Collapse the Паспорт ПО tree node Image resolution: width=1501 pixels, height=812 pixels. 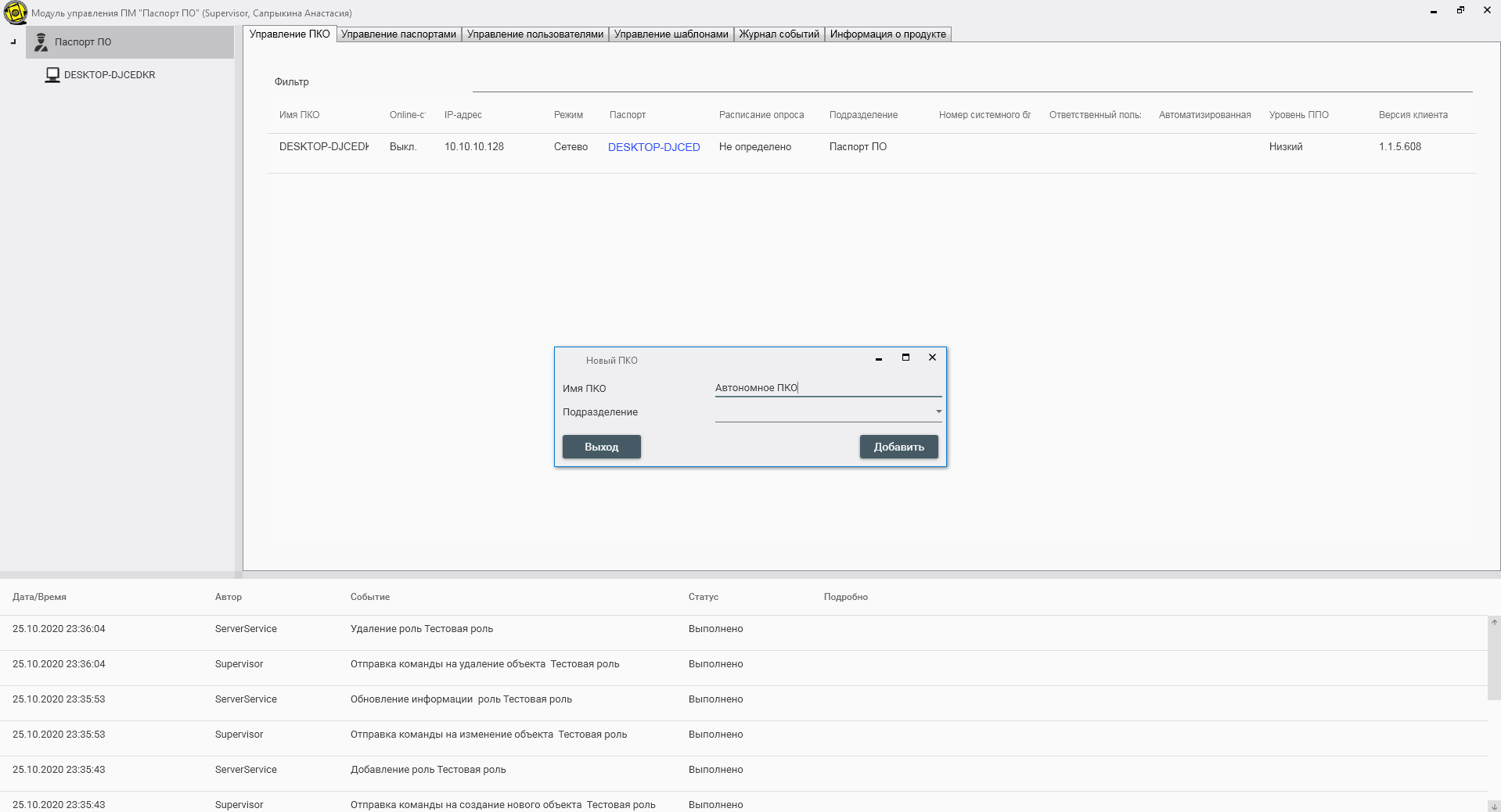[x=13, y=42]
